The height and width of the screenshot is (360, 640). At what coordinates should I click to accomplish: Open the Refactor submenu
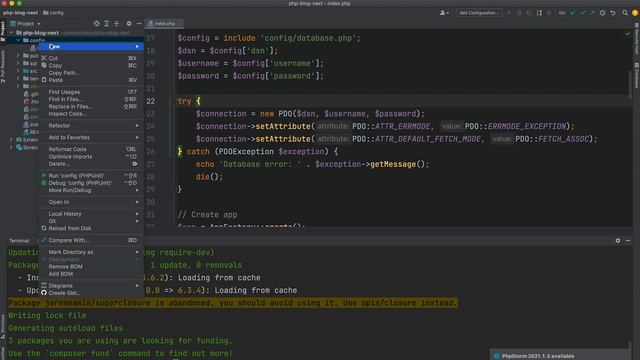pos(91,126)
